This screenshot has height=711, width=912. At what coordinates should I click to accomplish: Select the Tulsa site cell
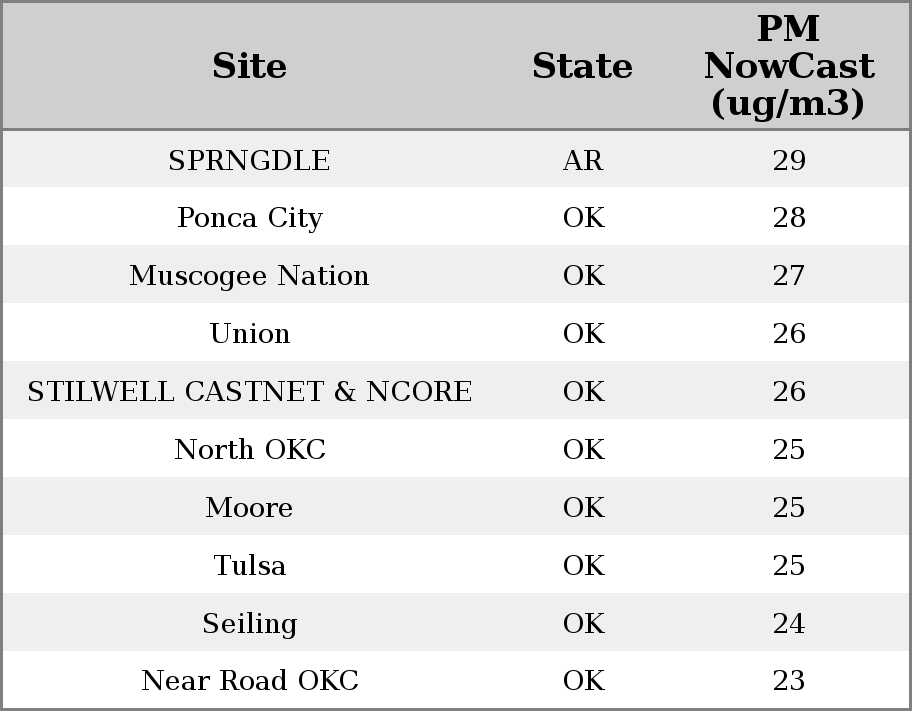[249, 566]
